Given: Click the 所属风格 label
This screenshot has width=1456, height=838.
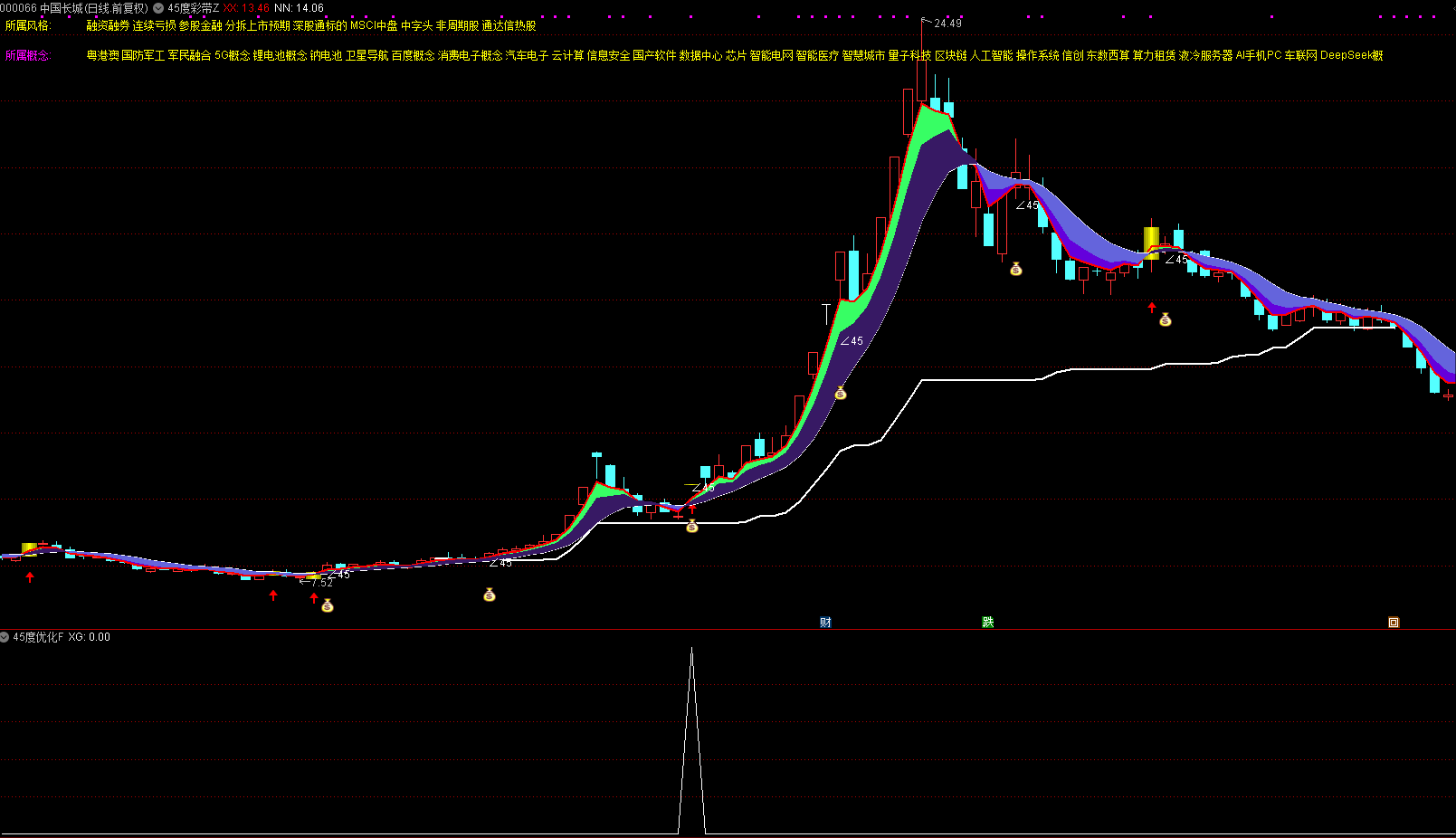Looking at the screenshot, I should [x=28, y=26].
